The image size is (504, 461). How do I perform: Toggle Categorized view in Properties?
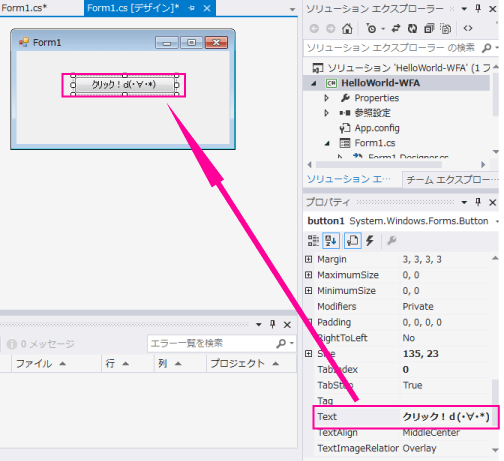pyautogui.click(x=313, y=241)
